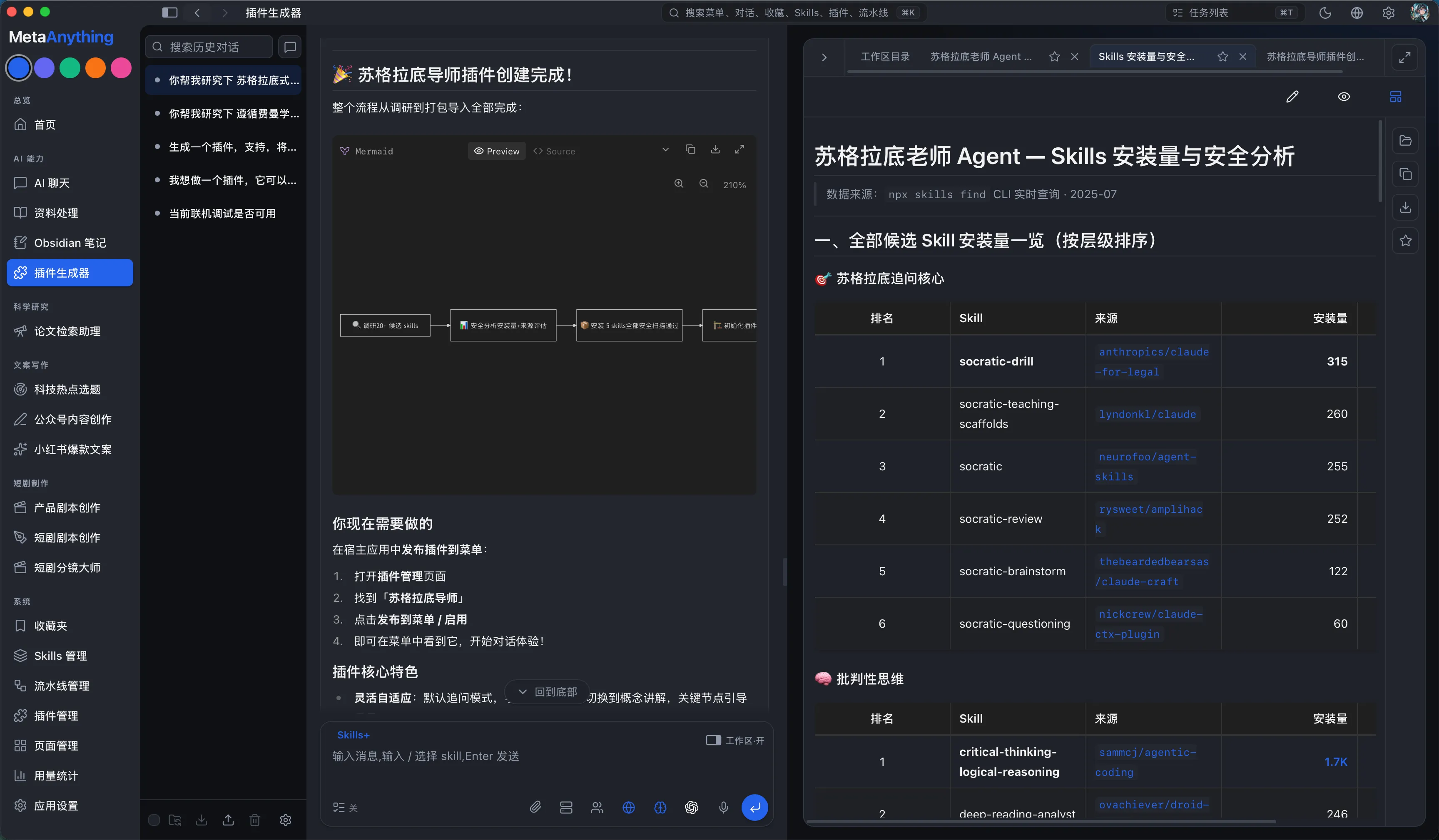This screenshot has height=840, width=1439.
Task: Toggle the 工作区·开 switch
Action: pos(735,740)
